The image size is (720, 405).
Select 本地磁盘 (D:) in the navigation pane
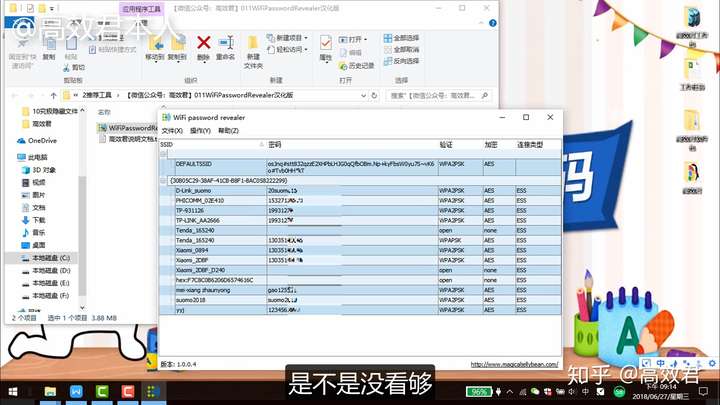[x=45, y=271]
